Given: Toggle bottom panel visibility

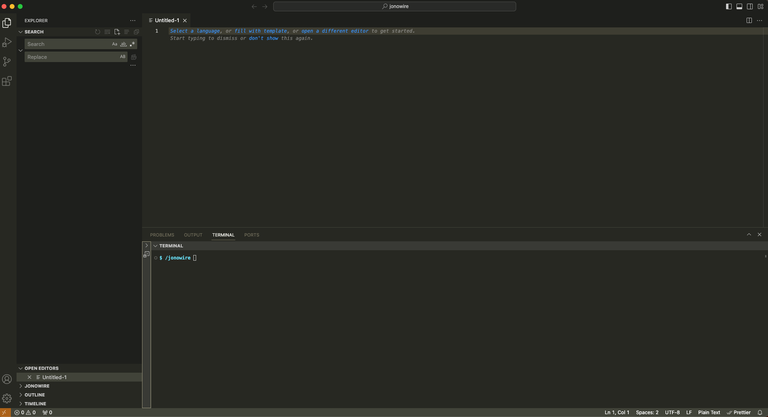Looking at the screenshot, I should [739, 6].
